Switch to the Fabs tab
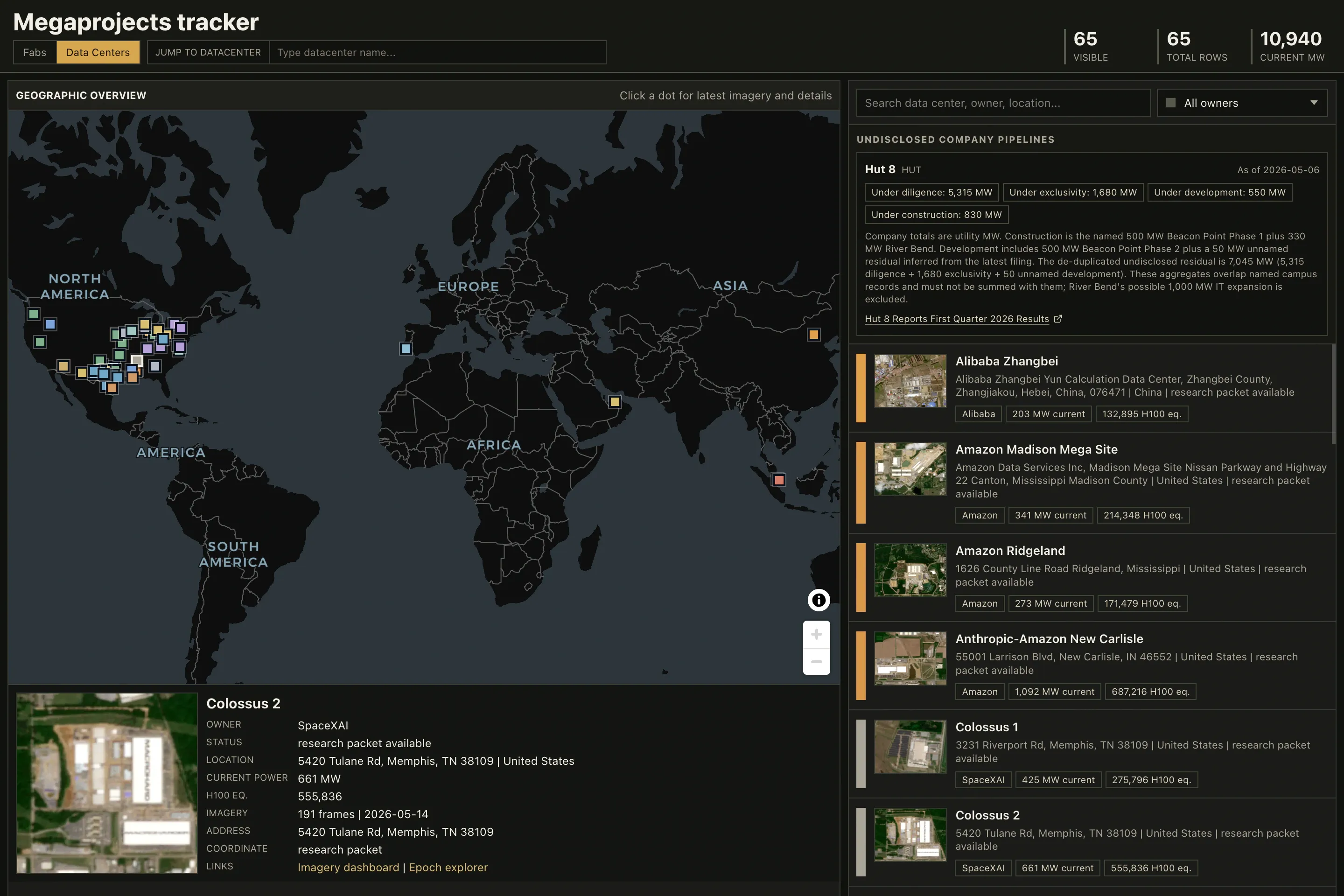Screen dimensions: 1344x896 coord(35,53)
